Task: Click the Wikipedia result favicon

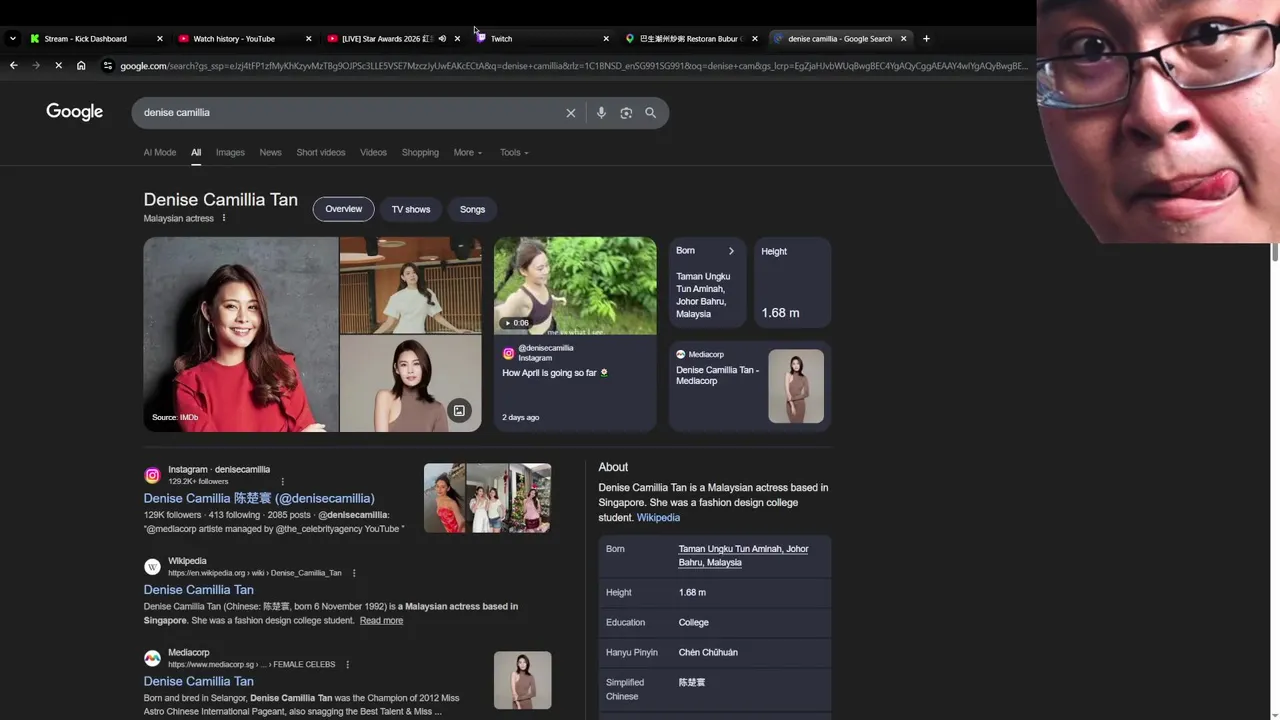Action: click(x=152, y=567)
